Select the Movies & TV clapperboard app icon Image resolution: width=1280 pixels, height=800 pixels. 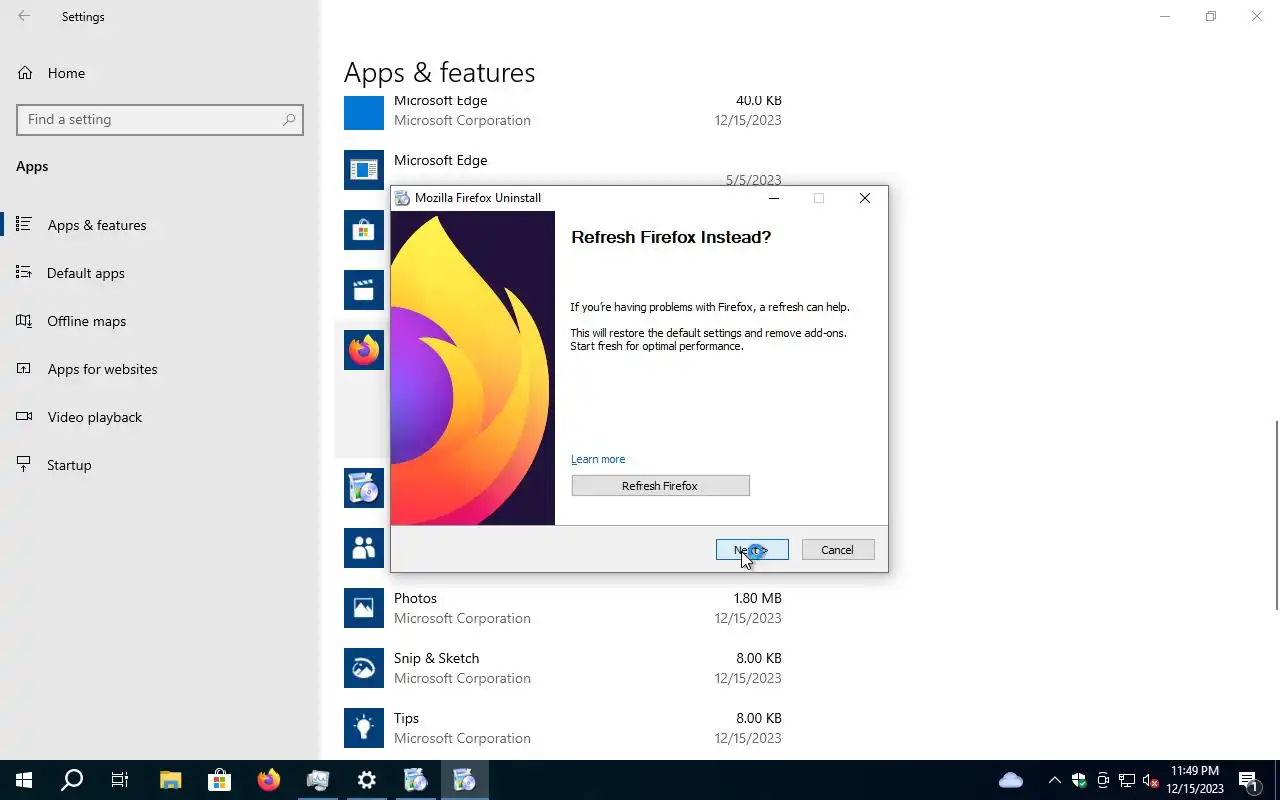[364, 290]
